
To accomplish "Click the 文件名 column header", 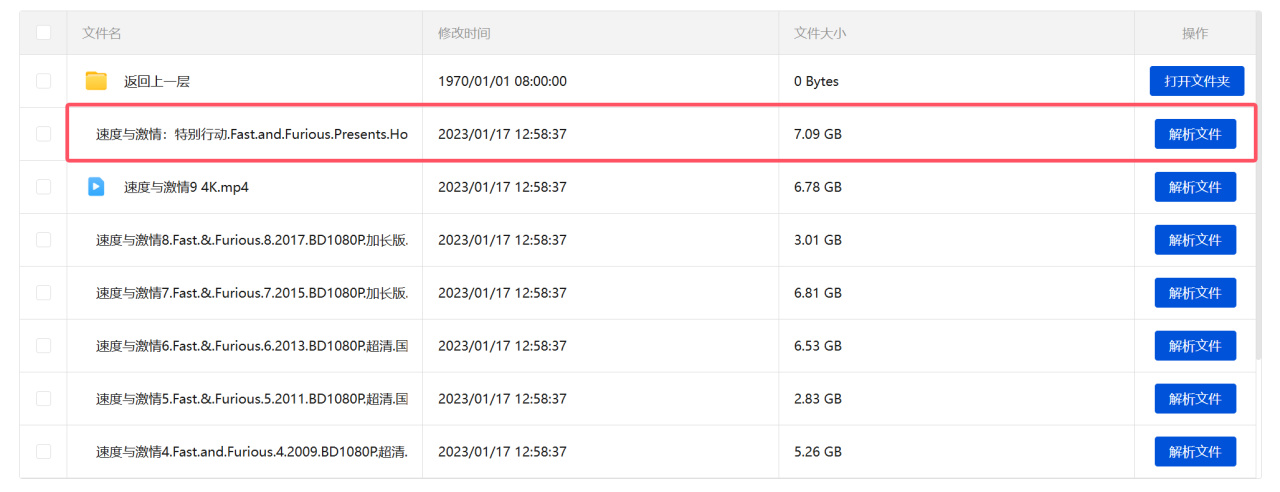I will [x=102, y=33].
